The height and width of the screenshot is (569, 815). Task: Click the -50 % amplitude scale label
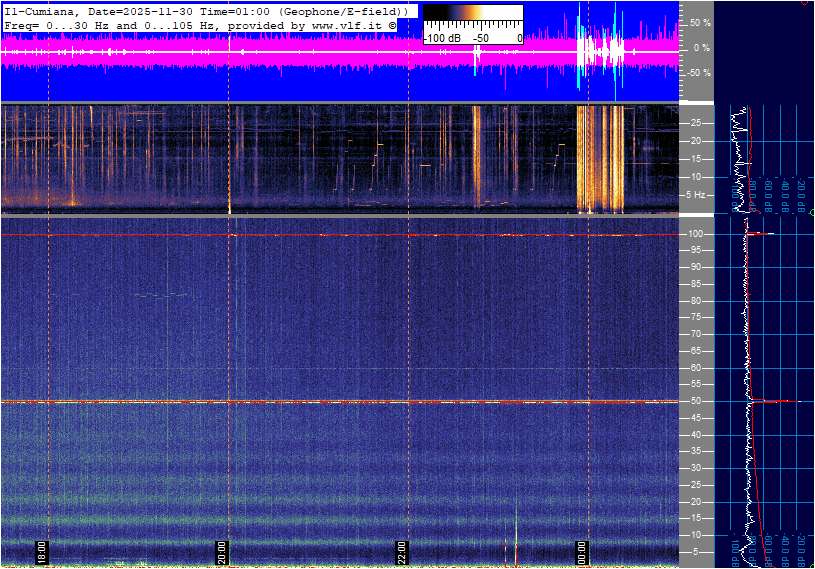698,73
